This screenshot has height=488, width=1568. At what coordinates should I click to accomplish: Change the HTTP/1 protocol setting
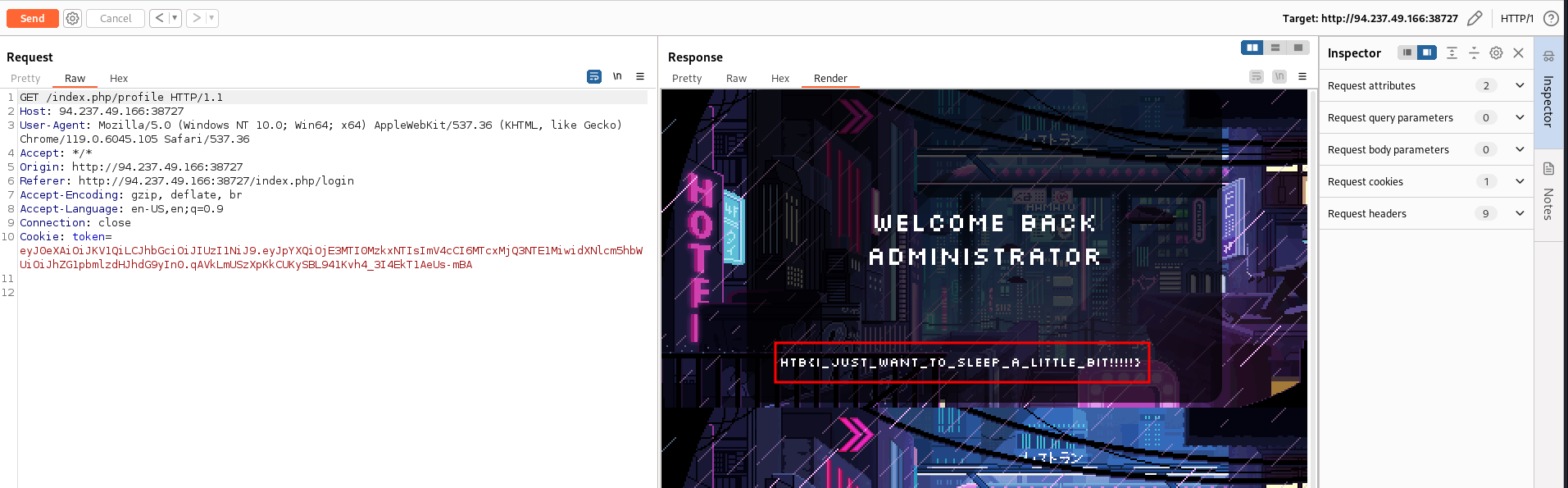pyautogui.click(x=1517, y=18)
